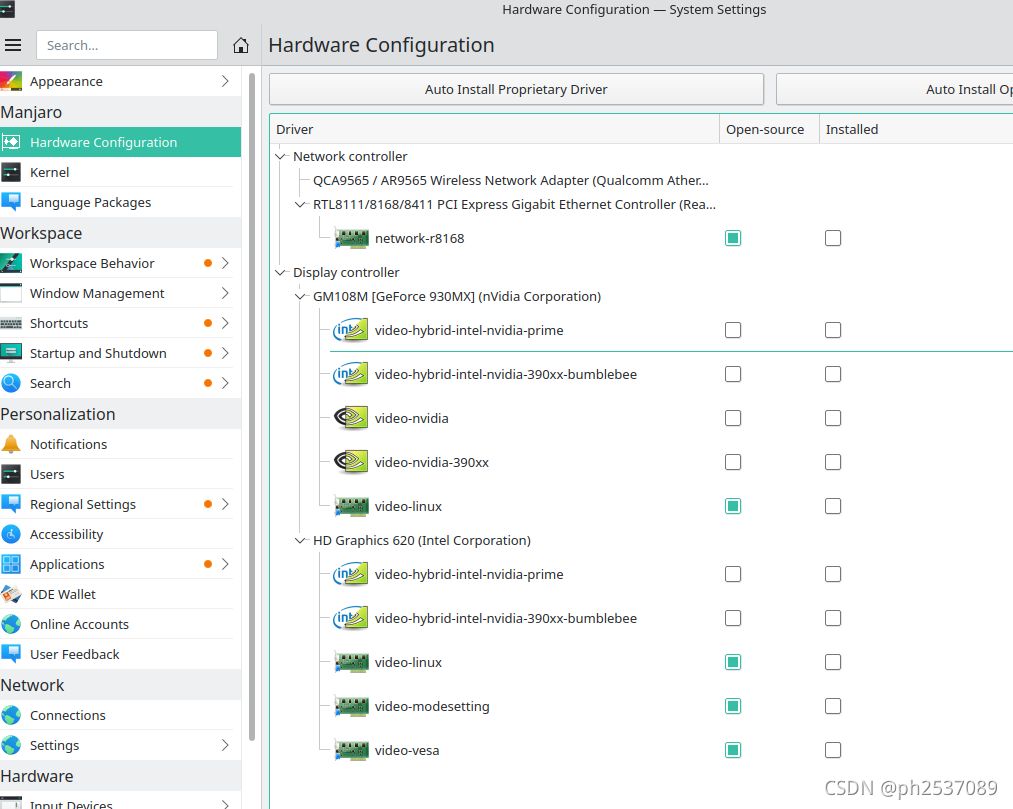Select HD Graphics video-hybrid-intel-nvidia-390xx-bumblebee row

point(506,618)
